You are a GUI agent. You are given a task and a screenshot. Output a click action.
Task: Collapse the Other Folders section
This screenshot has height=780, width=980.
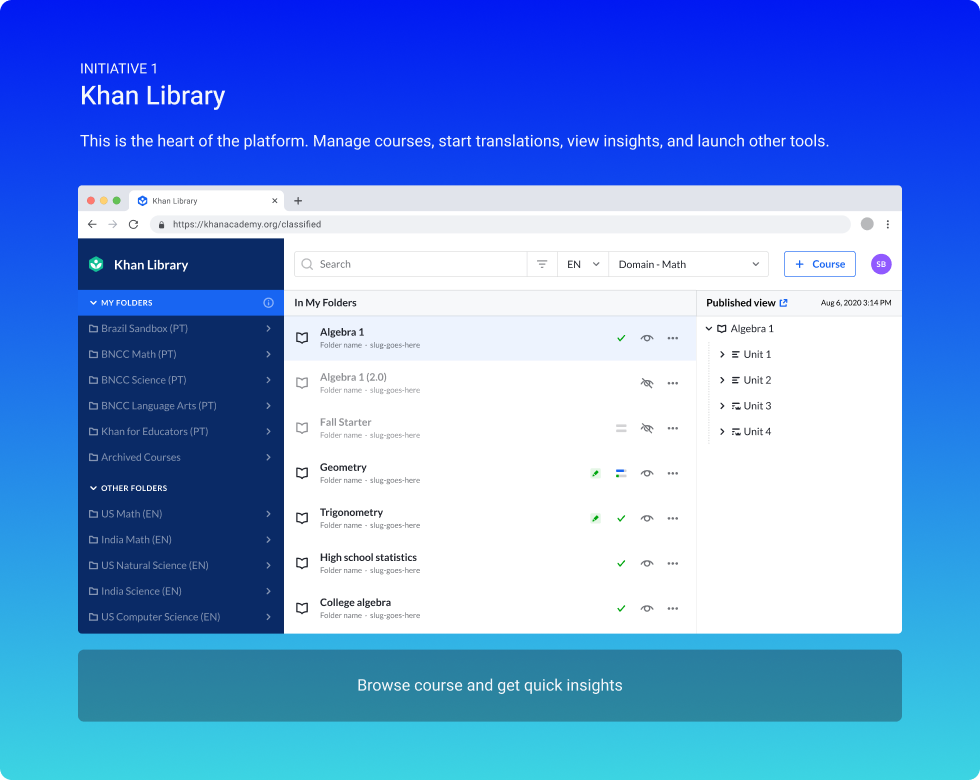coord(93,488)
